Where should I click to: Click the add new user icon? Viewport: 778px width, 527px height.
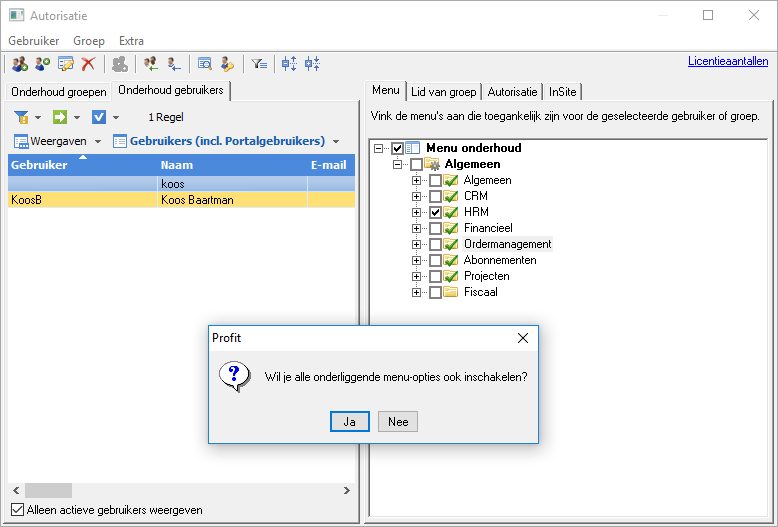(43, 64)
